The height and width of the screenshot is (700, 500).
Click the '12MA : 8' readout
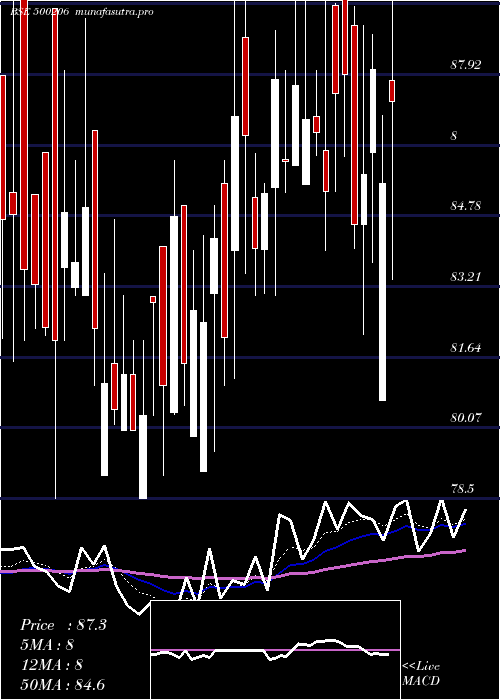pos(52,665)
